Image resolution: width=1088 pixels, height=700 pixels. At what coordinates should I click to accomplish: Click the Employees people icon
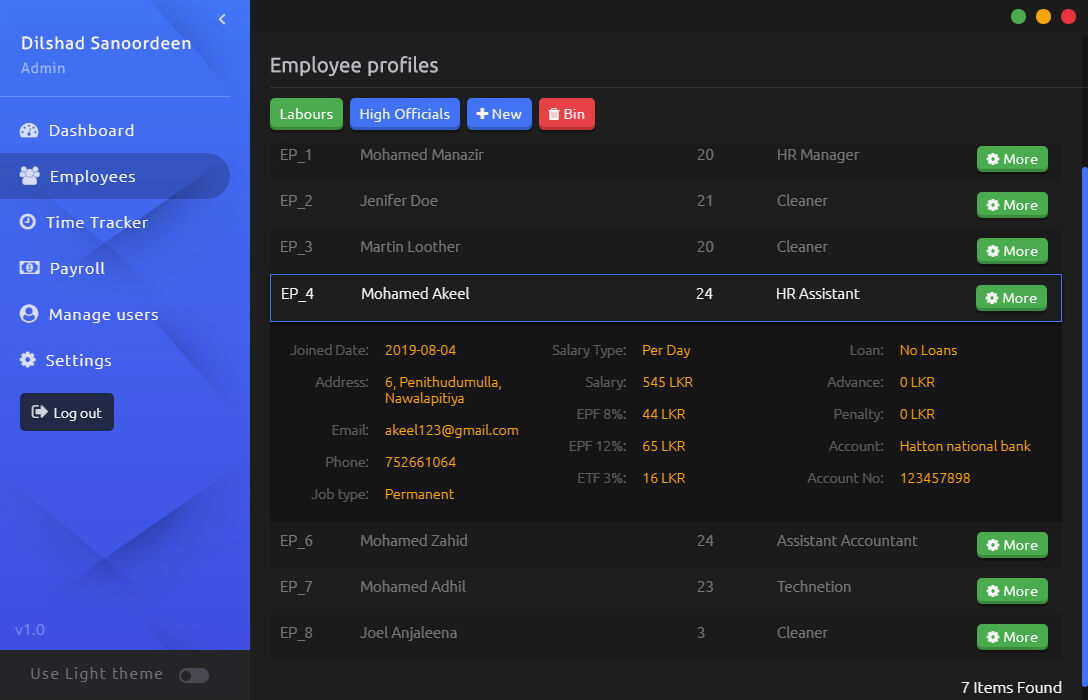coord(30,176)
